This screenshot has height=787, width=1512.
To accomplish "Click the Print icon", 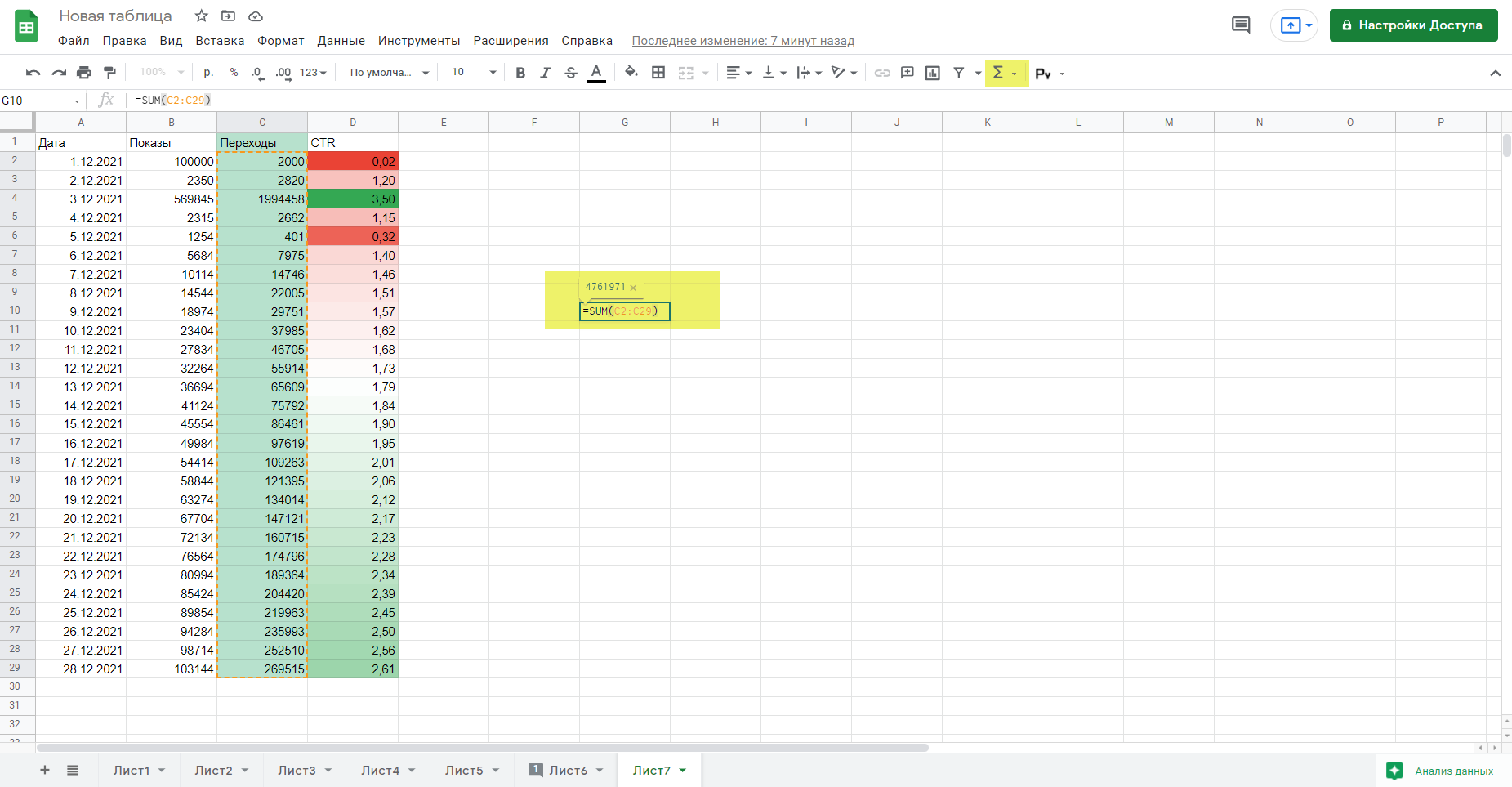I will [x=84, y=73].
